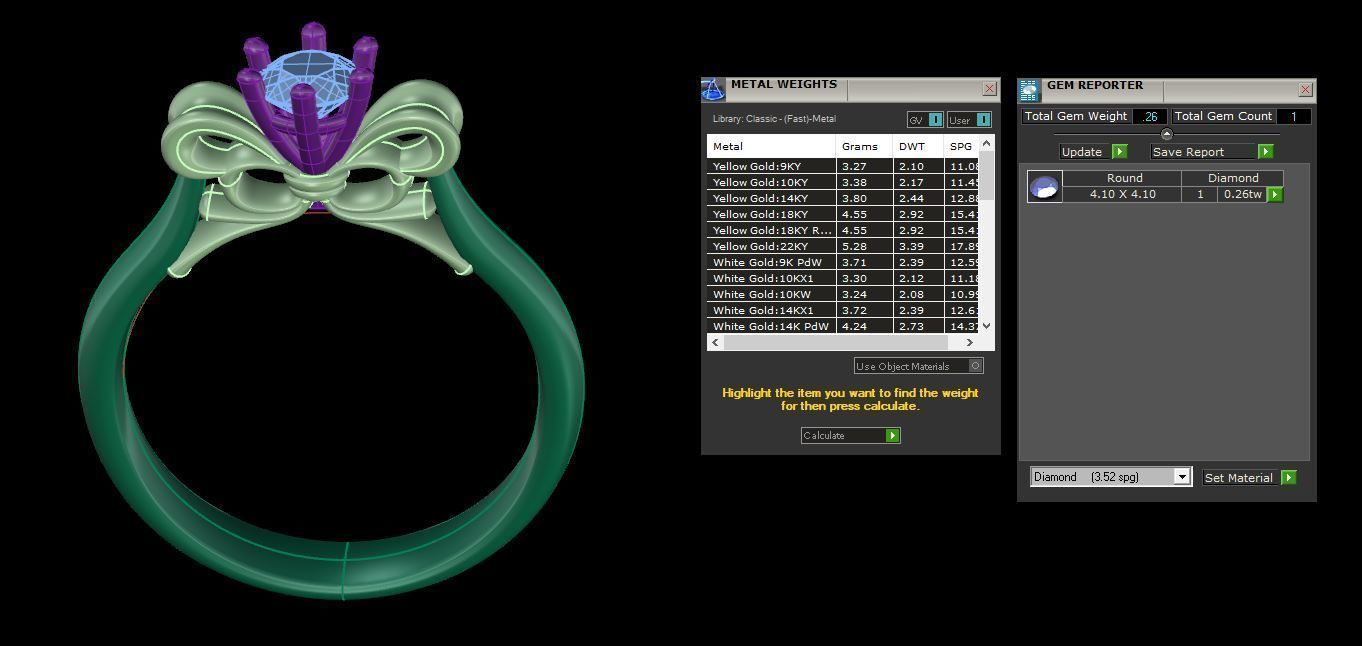This screenshot has width=1362, height=646.
Task: Click the round diamond gem thumbnail
Action: (1044, 186)
